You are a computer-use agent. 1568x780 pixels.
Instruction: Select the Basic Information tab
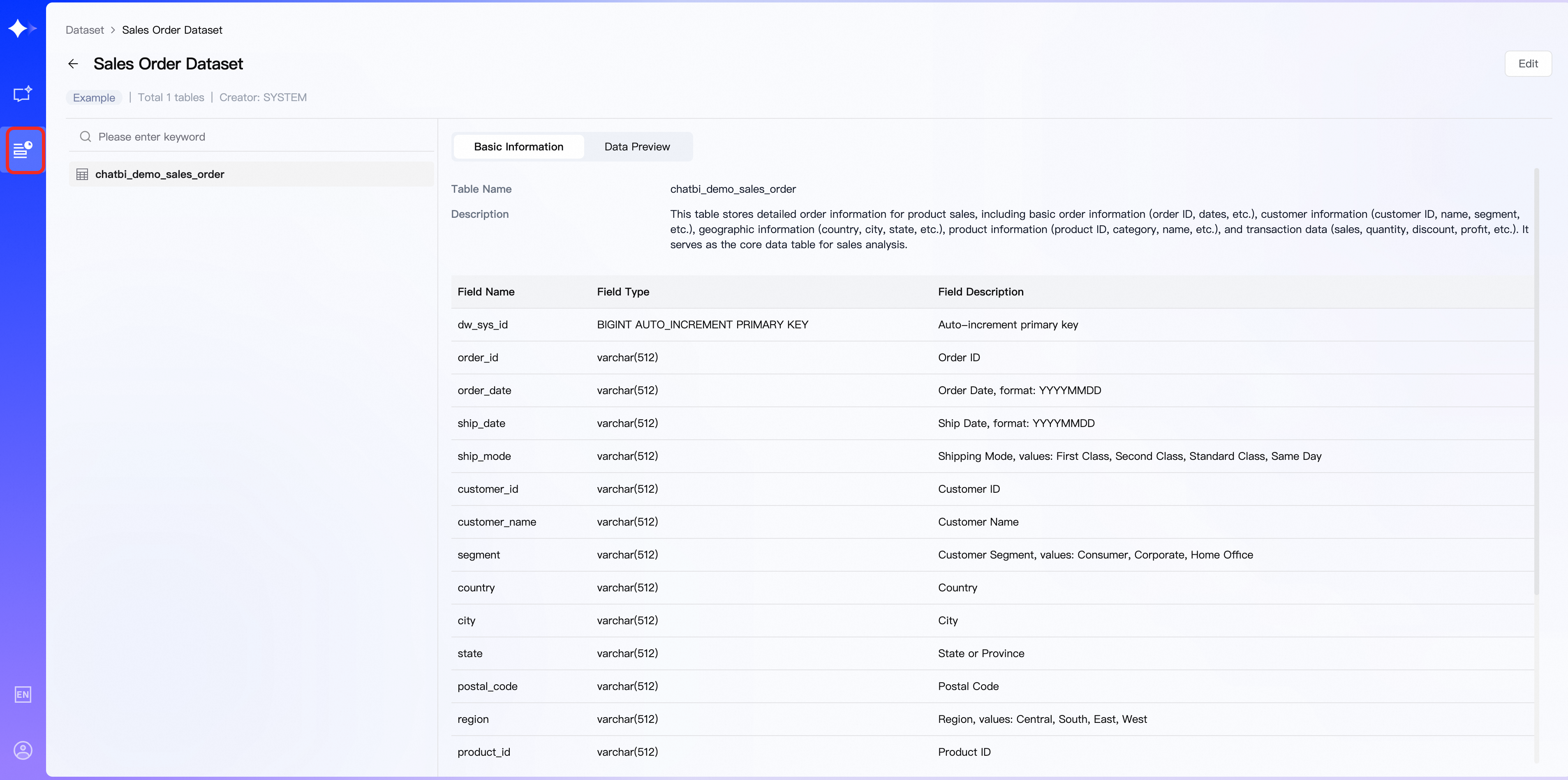pos(518,147)
